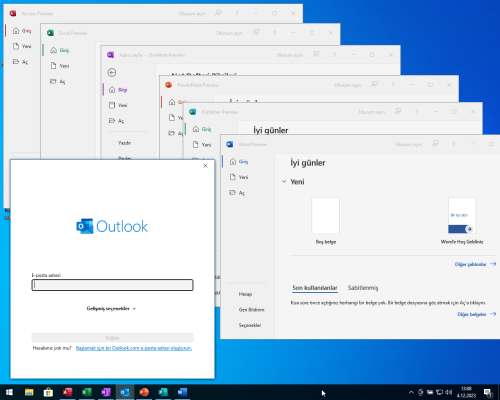The height and width of the screenshot is (400, 500).
Task: Click Oturum açın in the OneNote title bar
Action: click(x=290, y=55)
